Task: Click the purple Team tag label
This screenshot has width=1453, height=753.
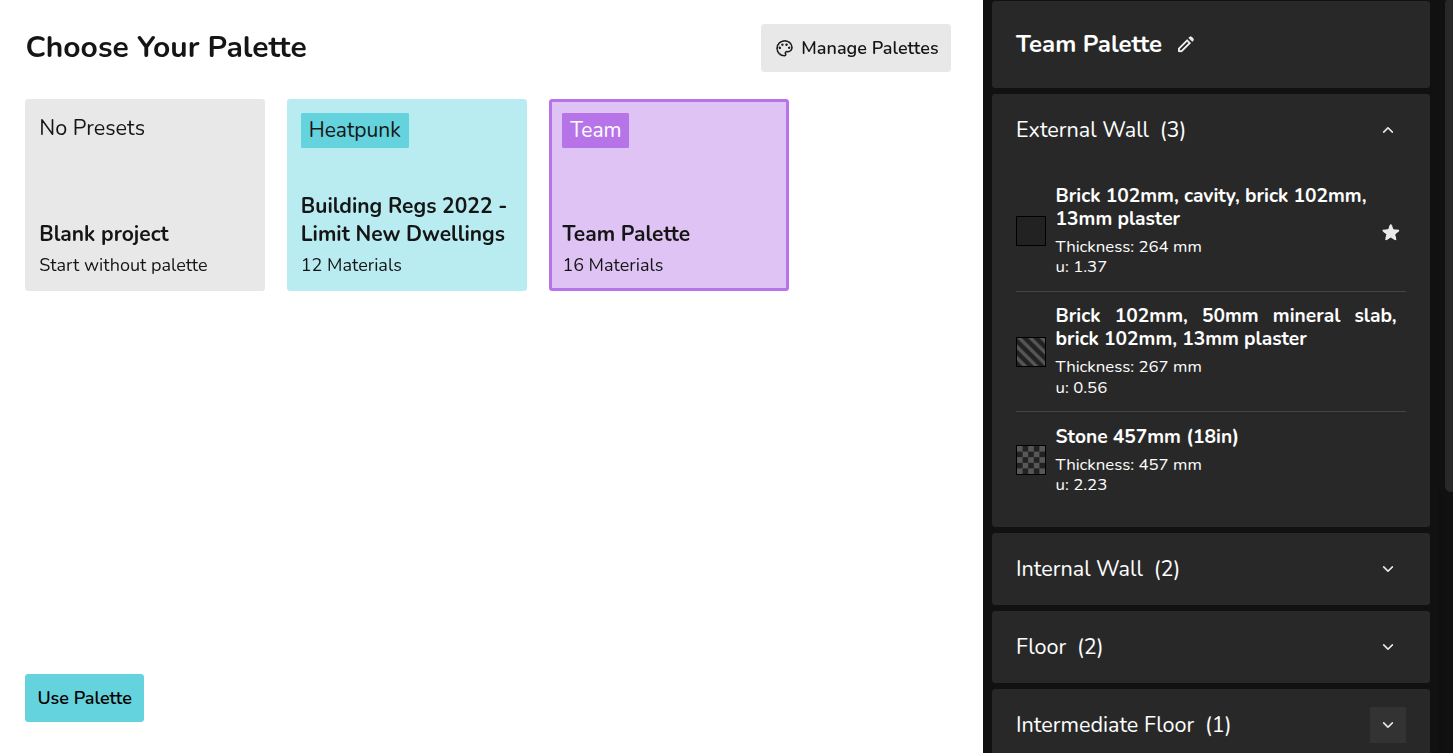Action: (595, 130)
